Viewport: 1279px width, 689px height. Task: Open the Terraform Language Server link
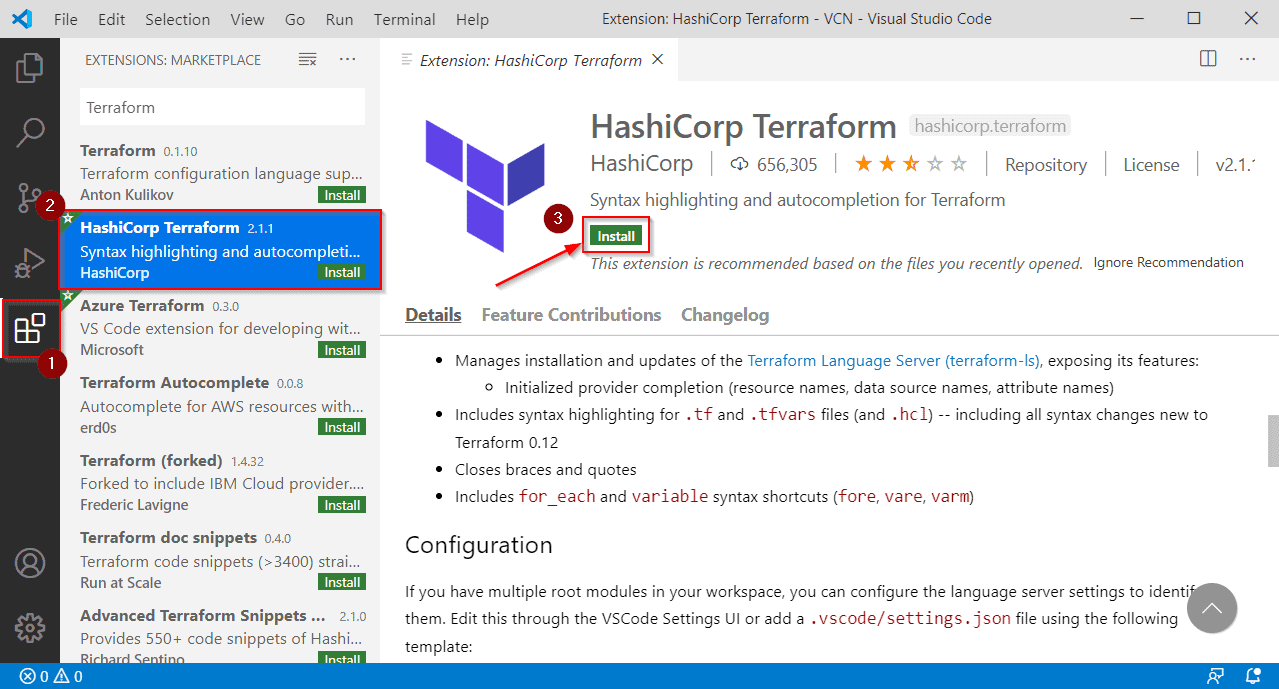coord(893,360)
